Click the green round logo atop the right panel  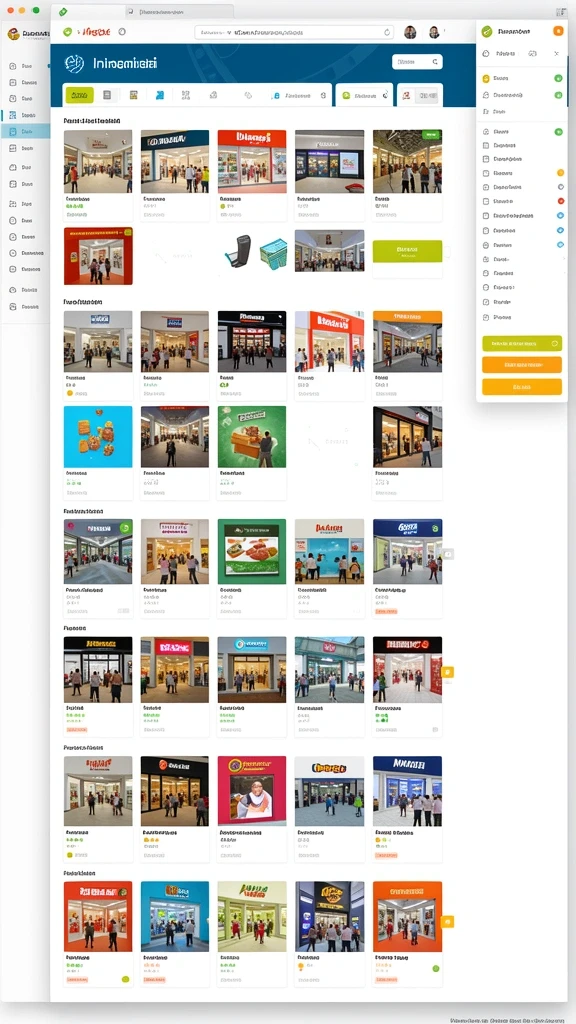pos(487,31)
